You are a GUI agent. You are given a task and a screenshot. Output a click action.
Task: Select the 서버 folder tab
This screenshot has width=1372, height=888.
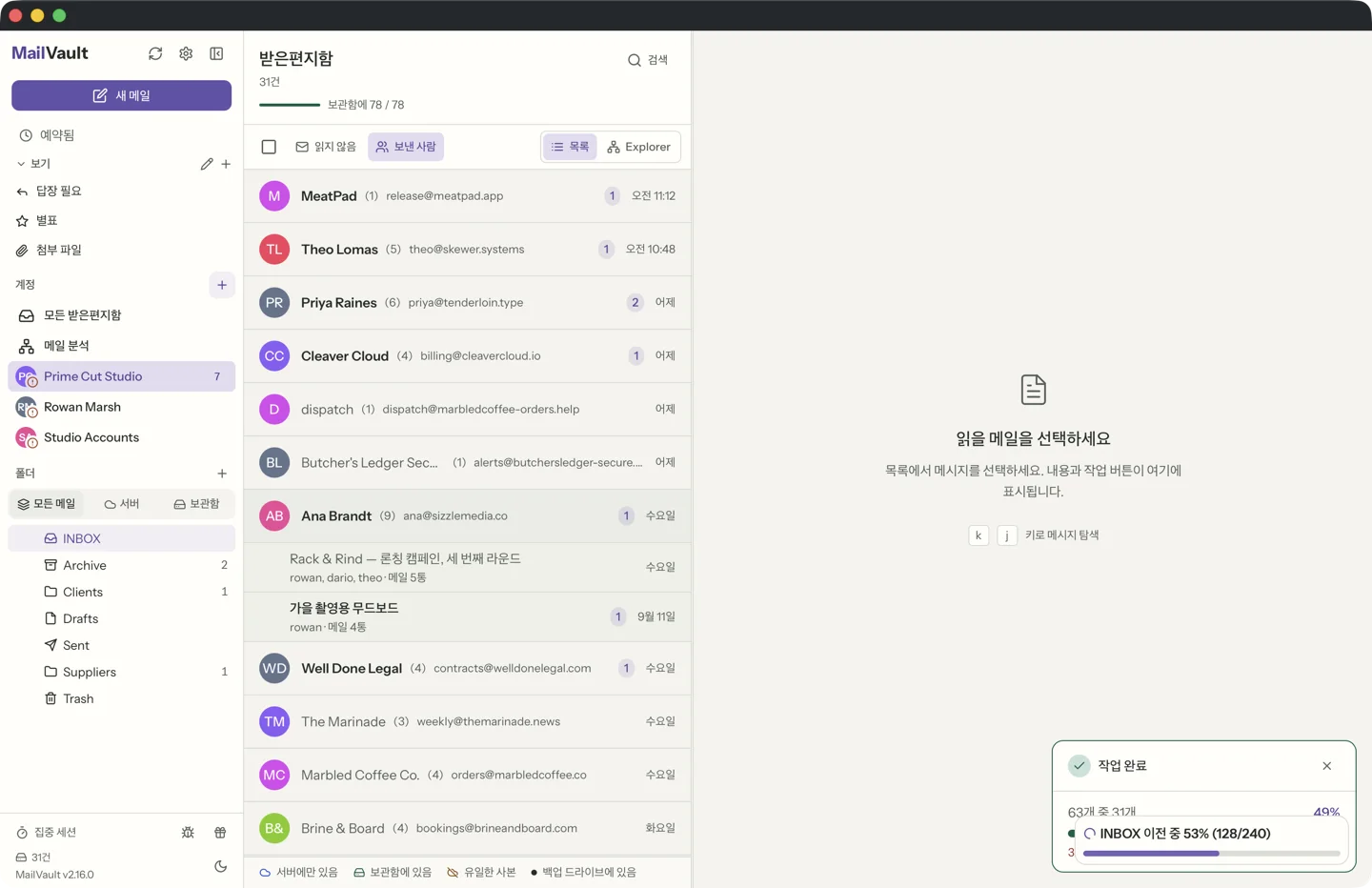click(122, 504)
